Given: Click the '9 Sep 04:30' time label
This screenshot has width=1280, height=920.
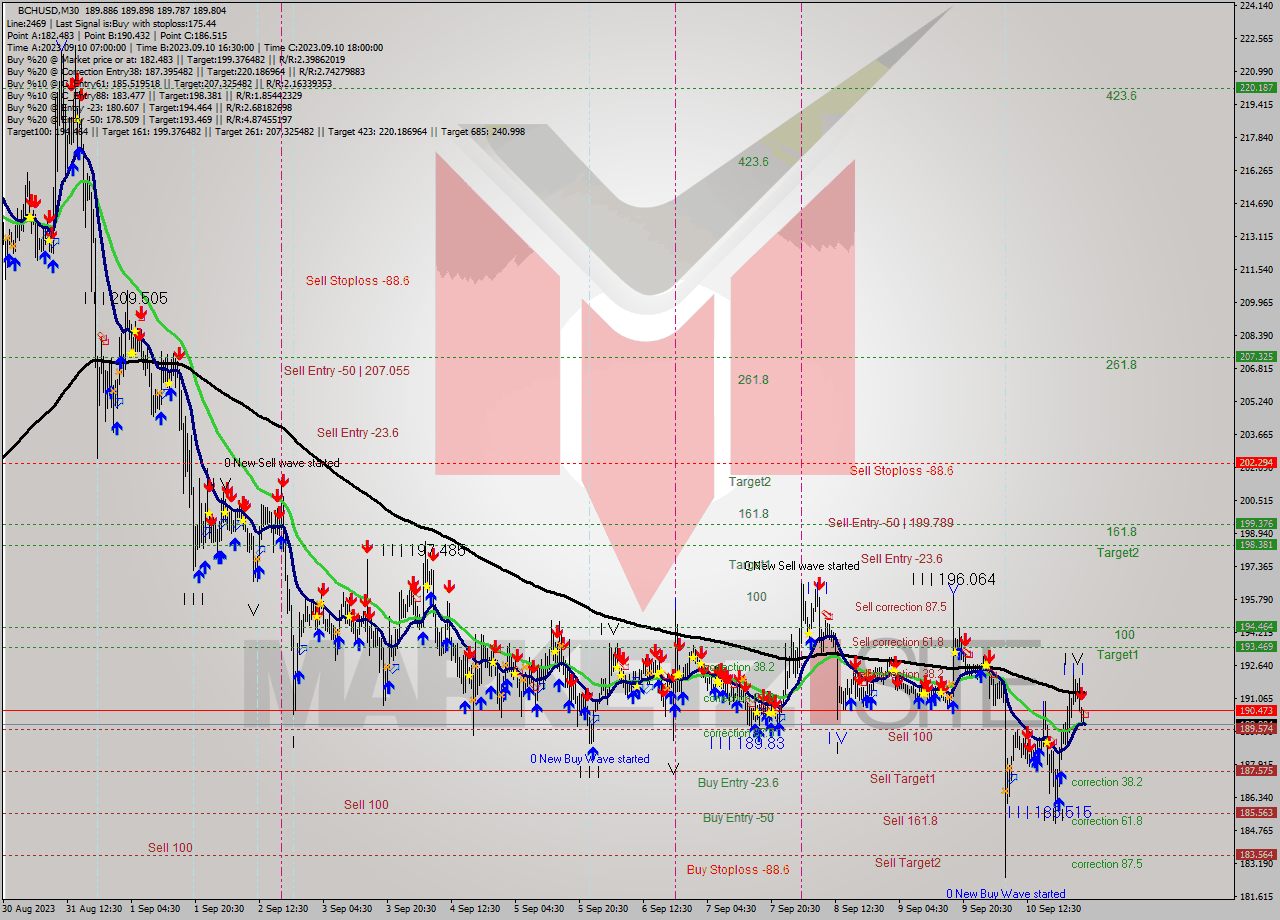Looking at the screenshot, I should (923, 909).
